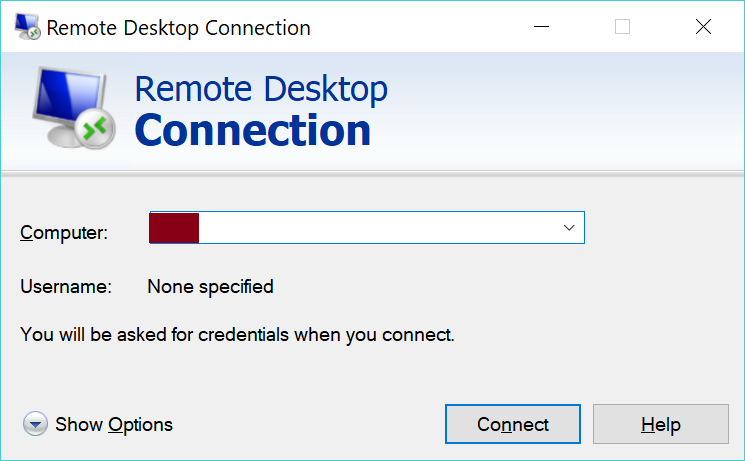The width and height of the screenshot is (745, 461).
Task: Click the Username label
Action: pyautogui.click(x=66, y=287)
